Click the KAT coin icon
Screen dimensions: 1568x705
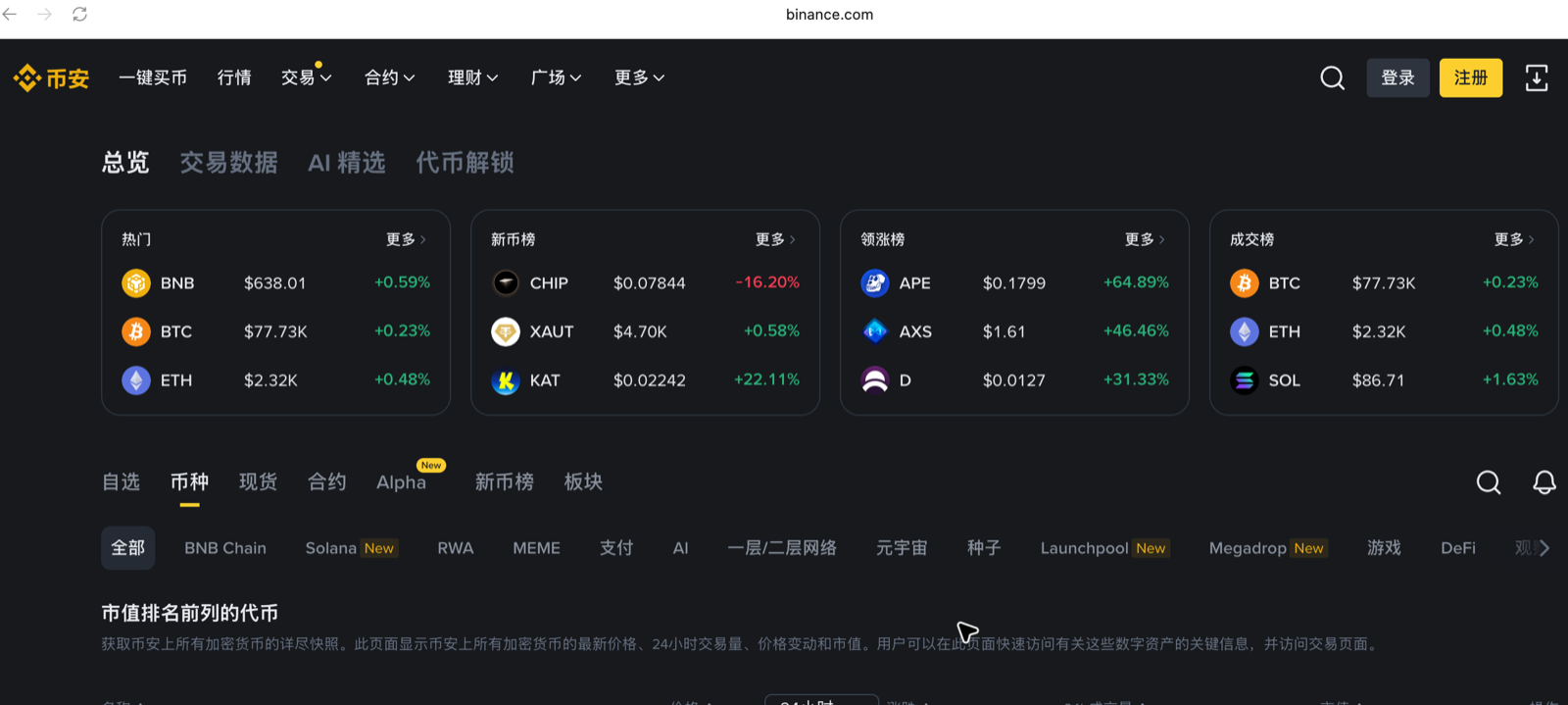[x=505, y=379]
